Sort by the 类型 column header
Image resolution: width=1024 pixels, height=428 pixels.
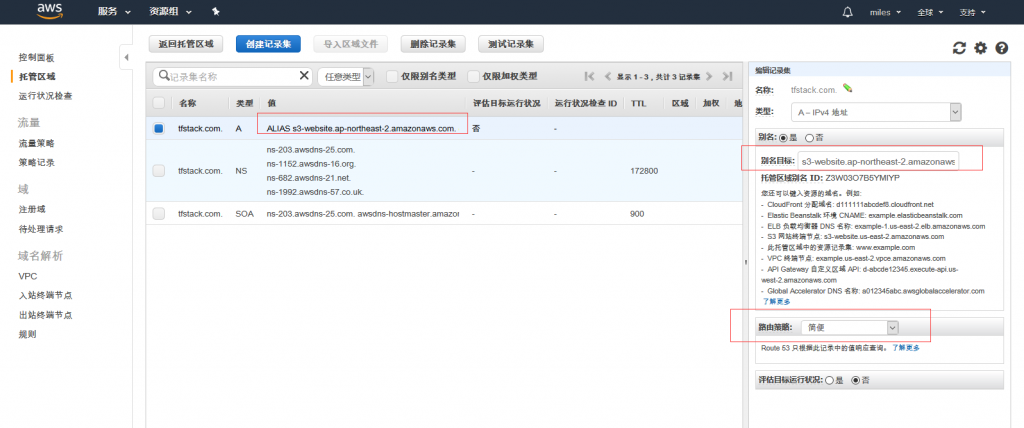pos(244,103)
